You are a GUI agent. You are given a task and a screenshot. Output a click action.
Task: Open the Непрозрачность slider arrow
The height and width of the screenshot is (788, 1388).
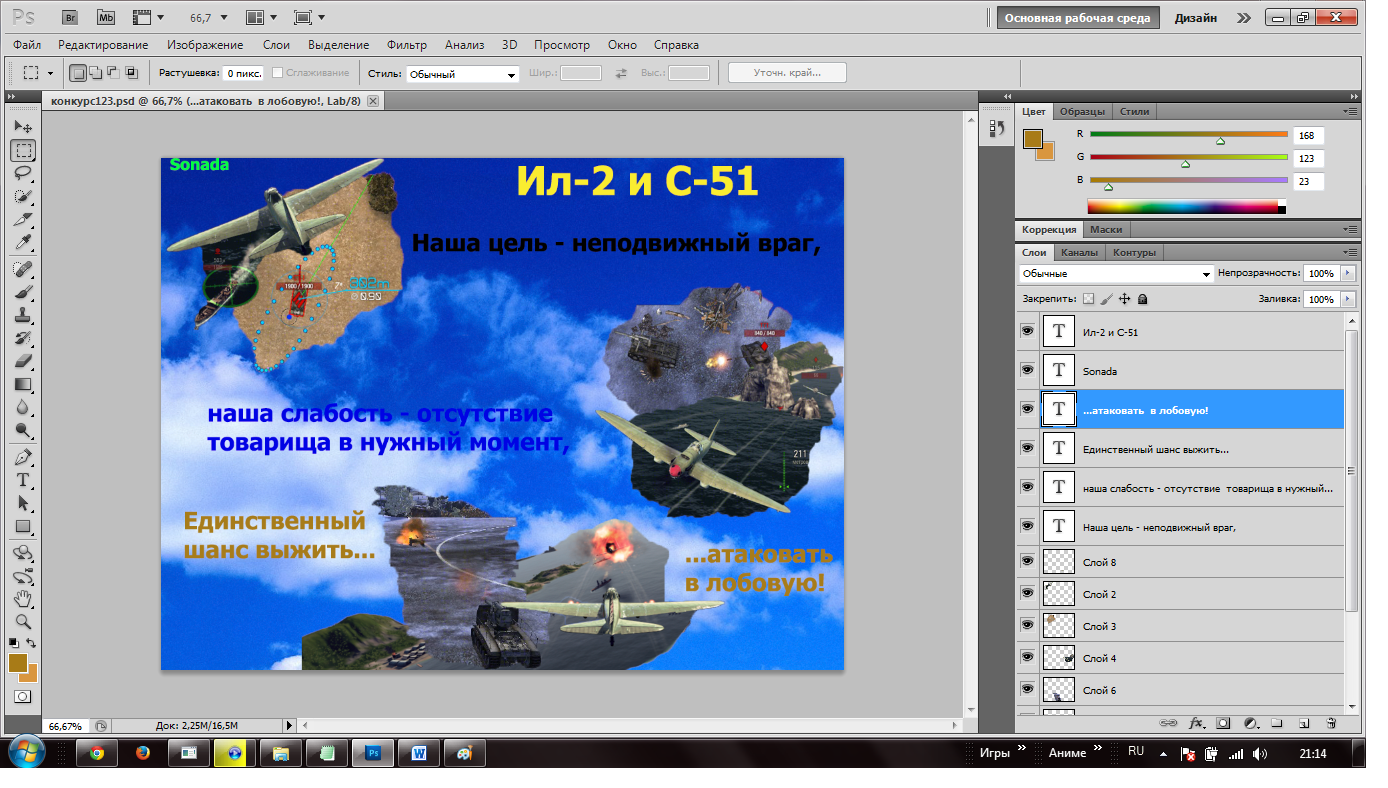[1348, 273]
